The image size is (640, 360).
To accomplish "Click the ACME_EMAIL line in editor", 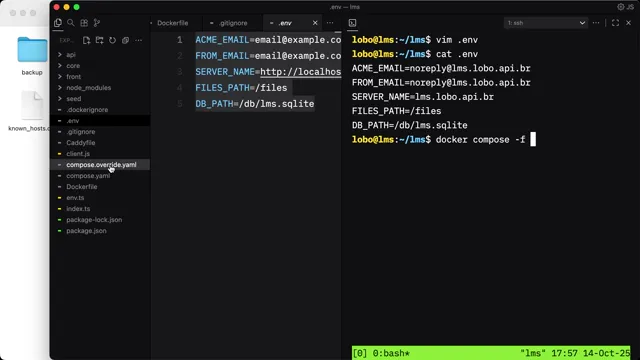I will pos(268,40).
